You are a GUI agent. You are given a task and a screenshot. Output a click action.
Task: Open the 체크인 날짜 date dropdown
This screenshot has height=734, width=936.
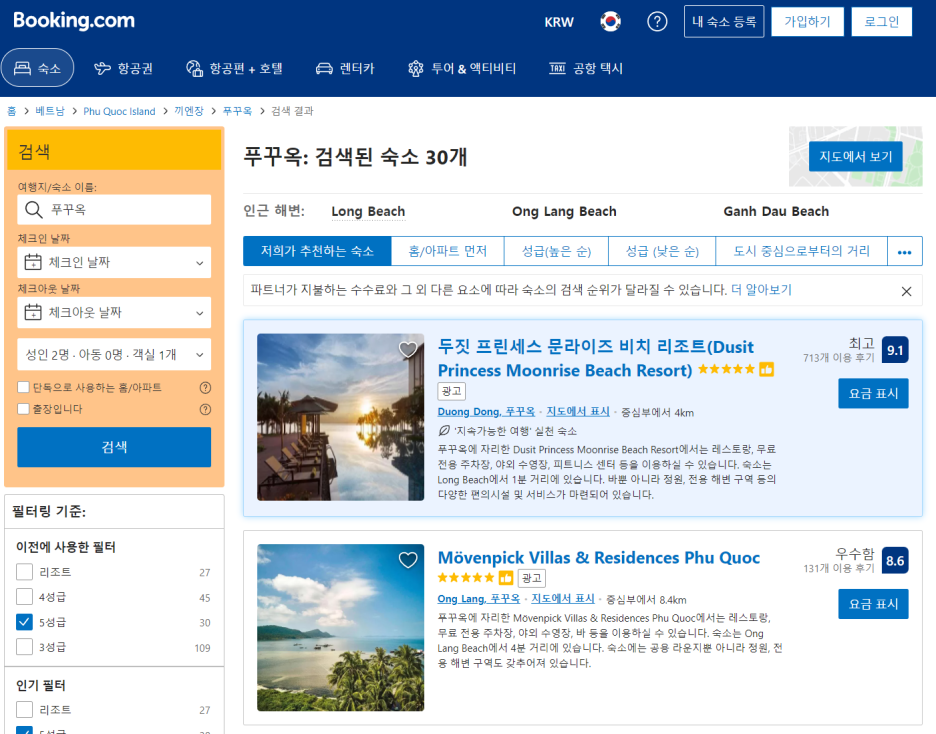(x=114, y=262)
